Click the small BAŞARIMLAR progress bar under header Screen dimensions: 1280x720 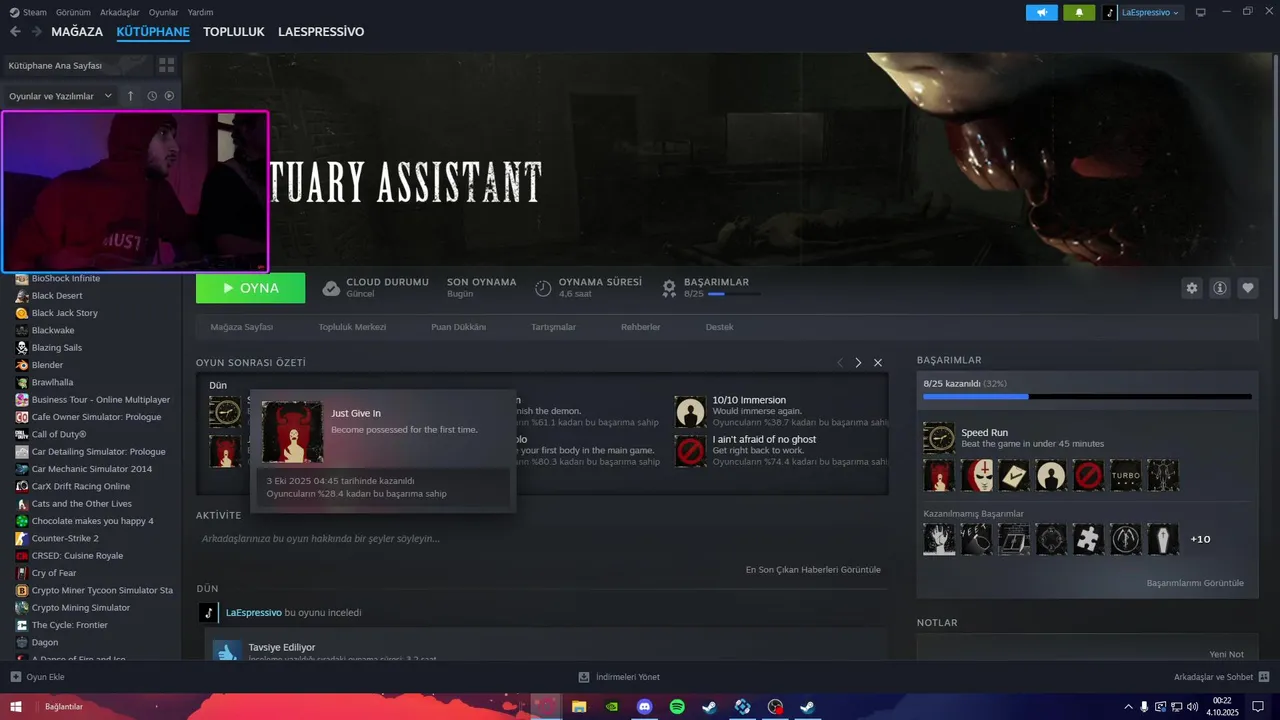(734, 294)
